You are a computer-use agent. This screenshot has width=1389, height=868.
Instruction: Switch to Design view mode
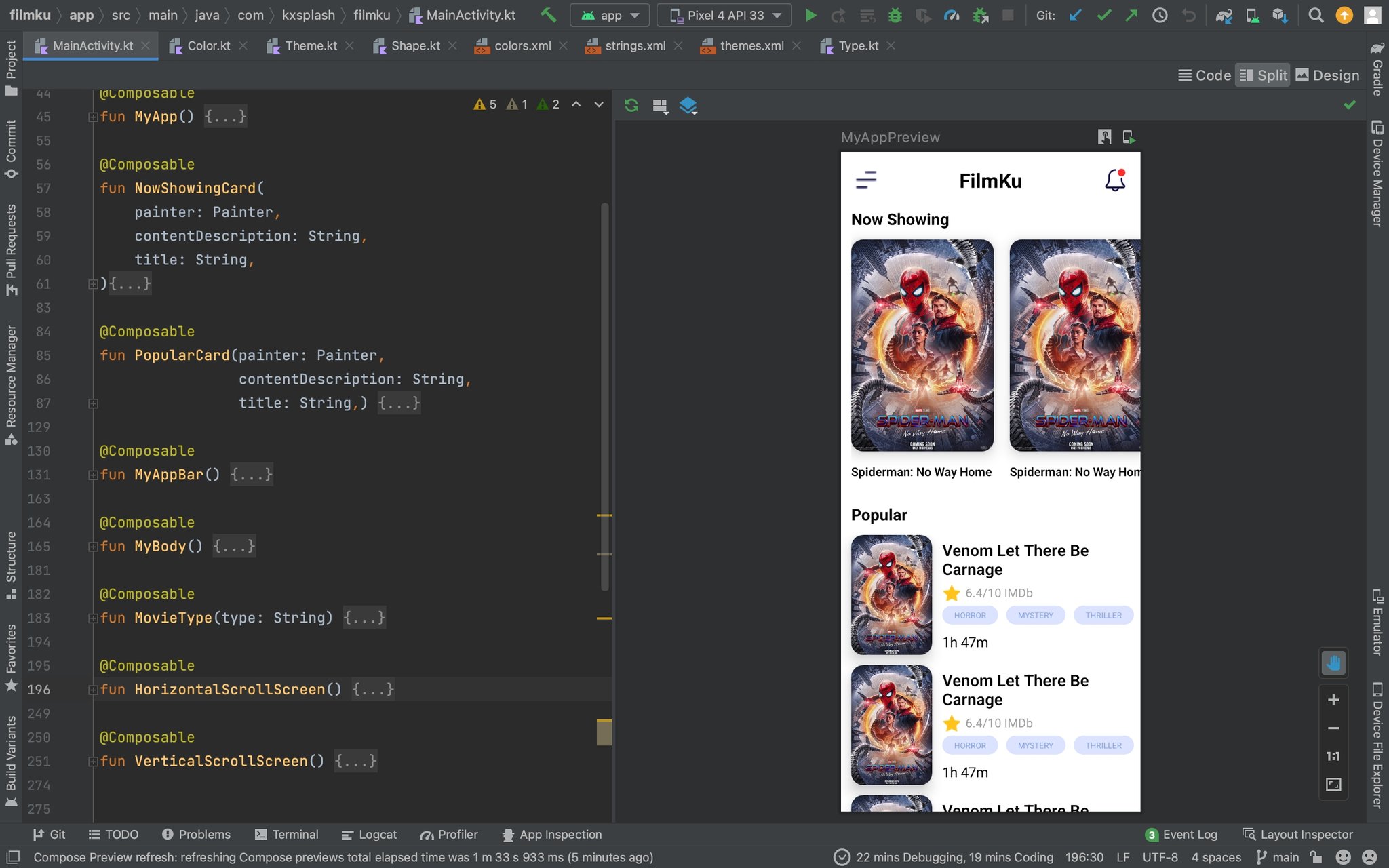[1327, 75]
